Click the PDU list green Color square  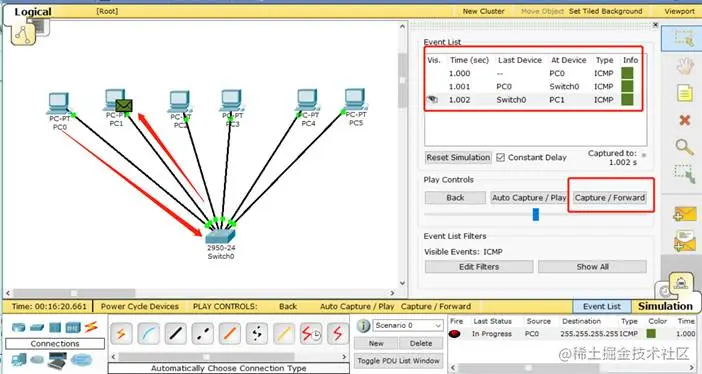point(651,334)
